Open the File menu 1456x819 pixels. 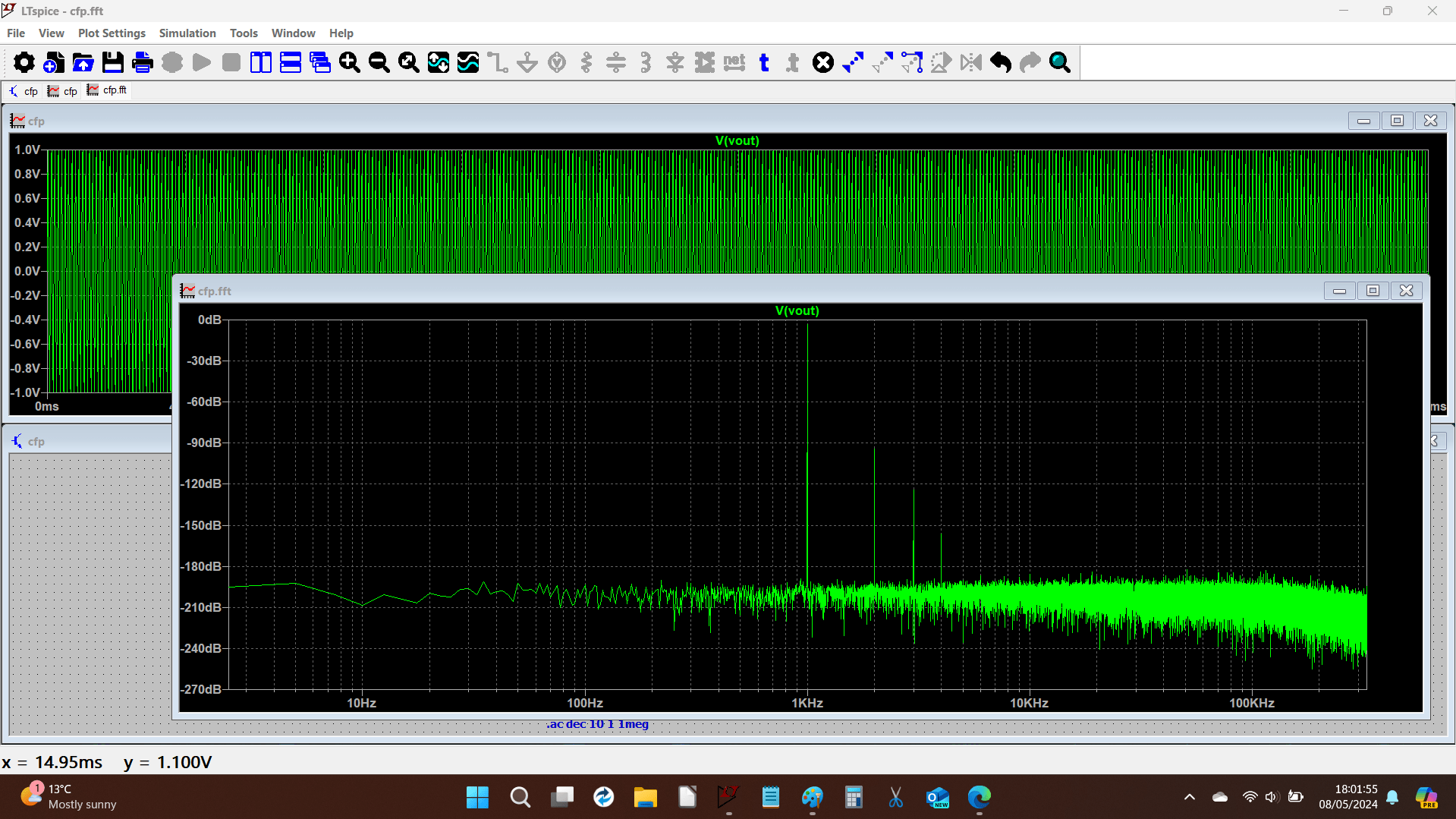16,33
